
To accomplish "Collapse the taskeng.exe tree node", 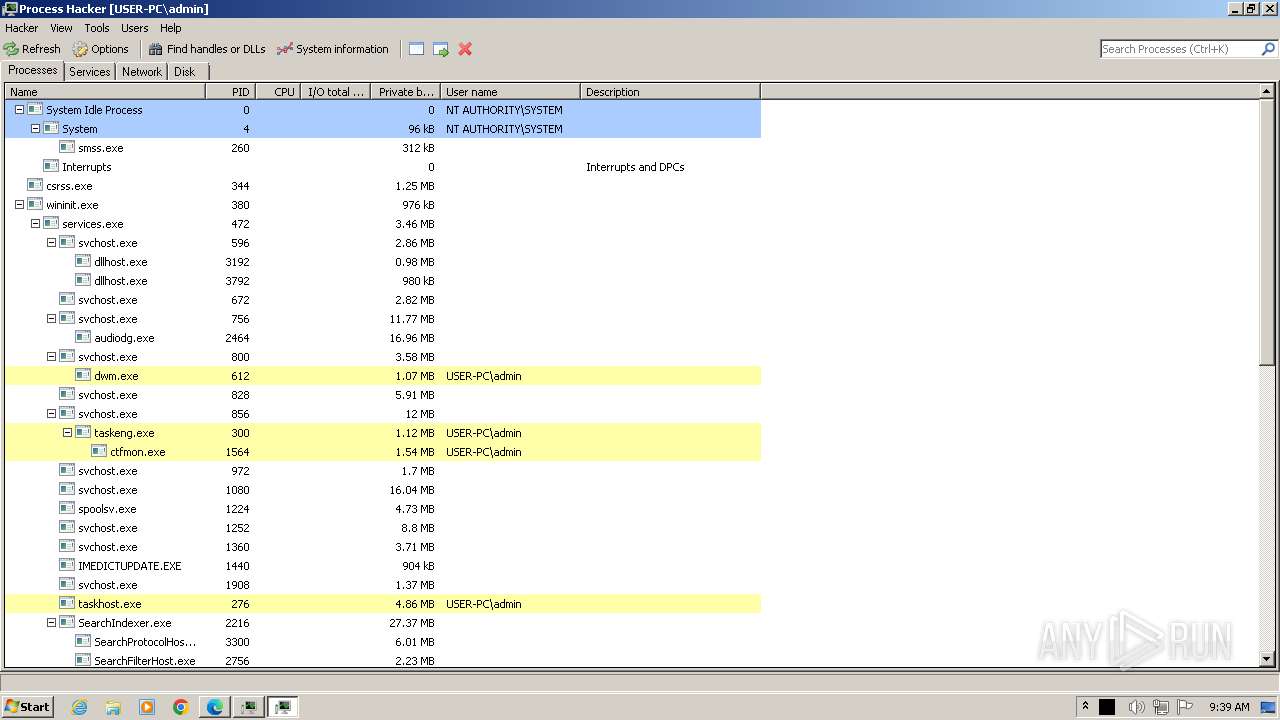I will (67, 433).
